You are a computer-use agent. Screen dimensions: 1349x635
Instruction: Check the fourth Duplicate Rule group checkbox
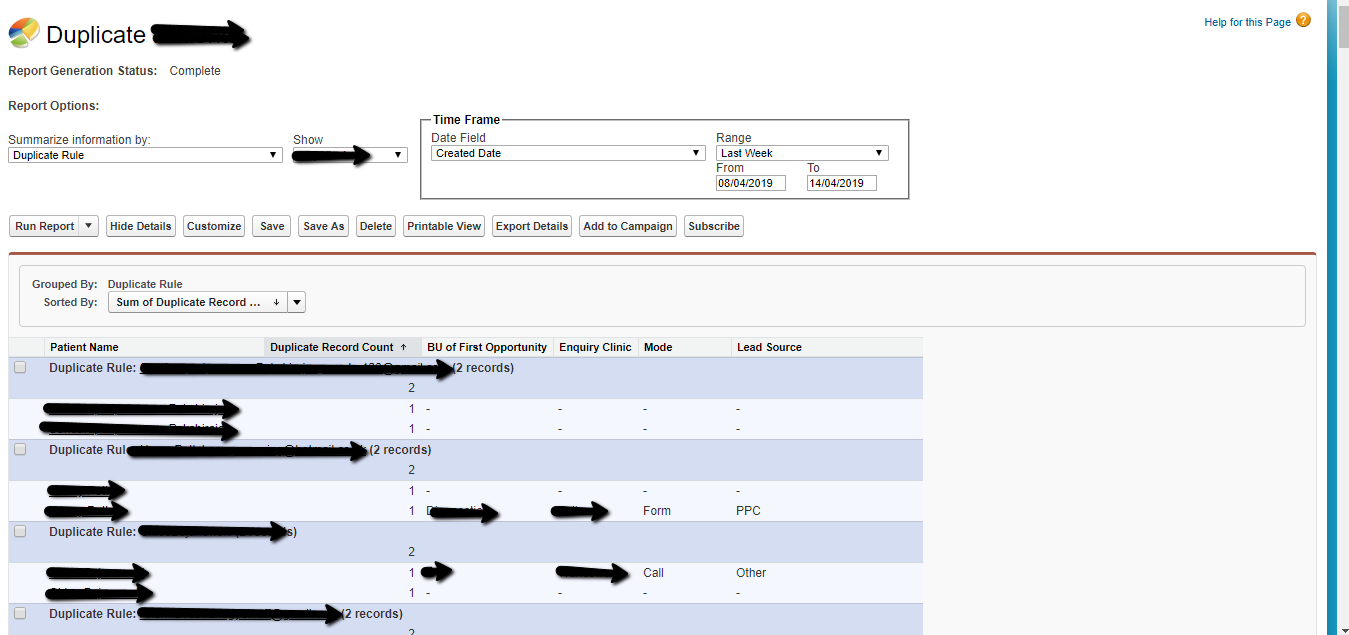pyautogui.click(x=20, y=614)
